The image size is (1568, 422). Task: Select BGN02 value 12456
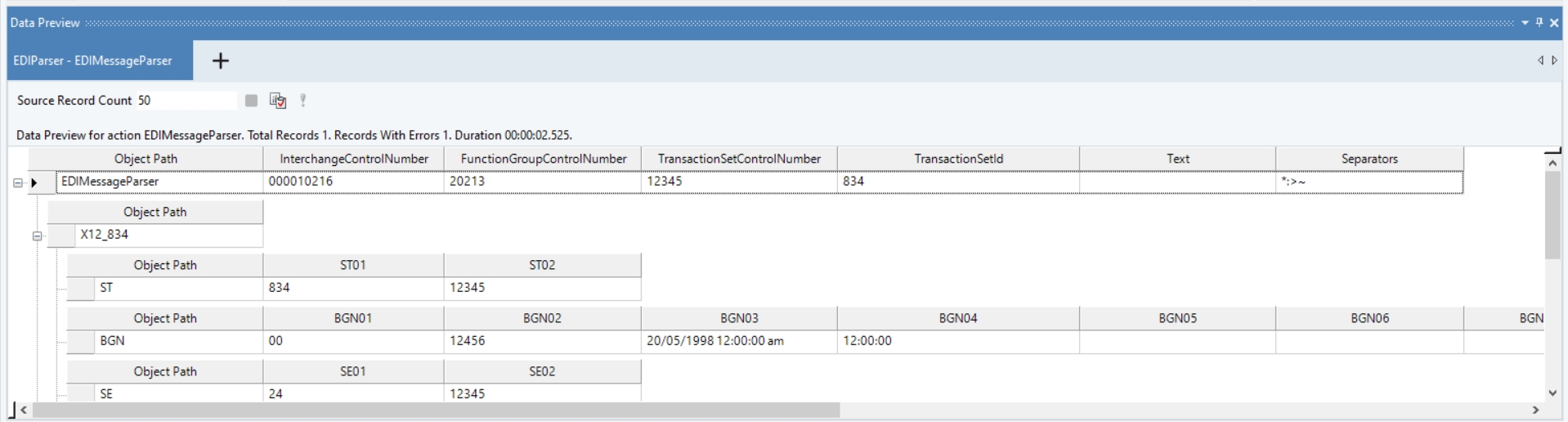(543, 341)
